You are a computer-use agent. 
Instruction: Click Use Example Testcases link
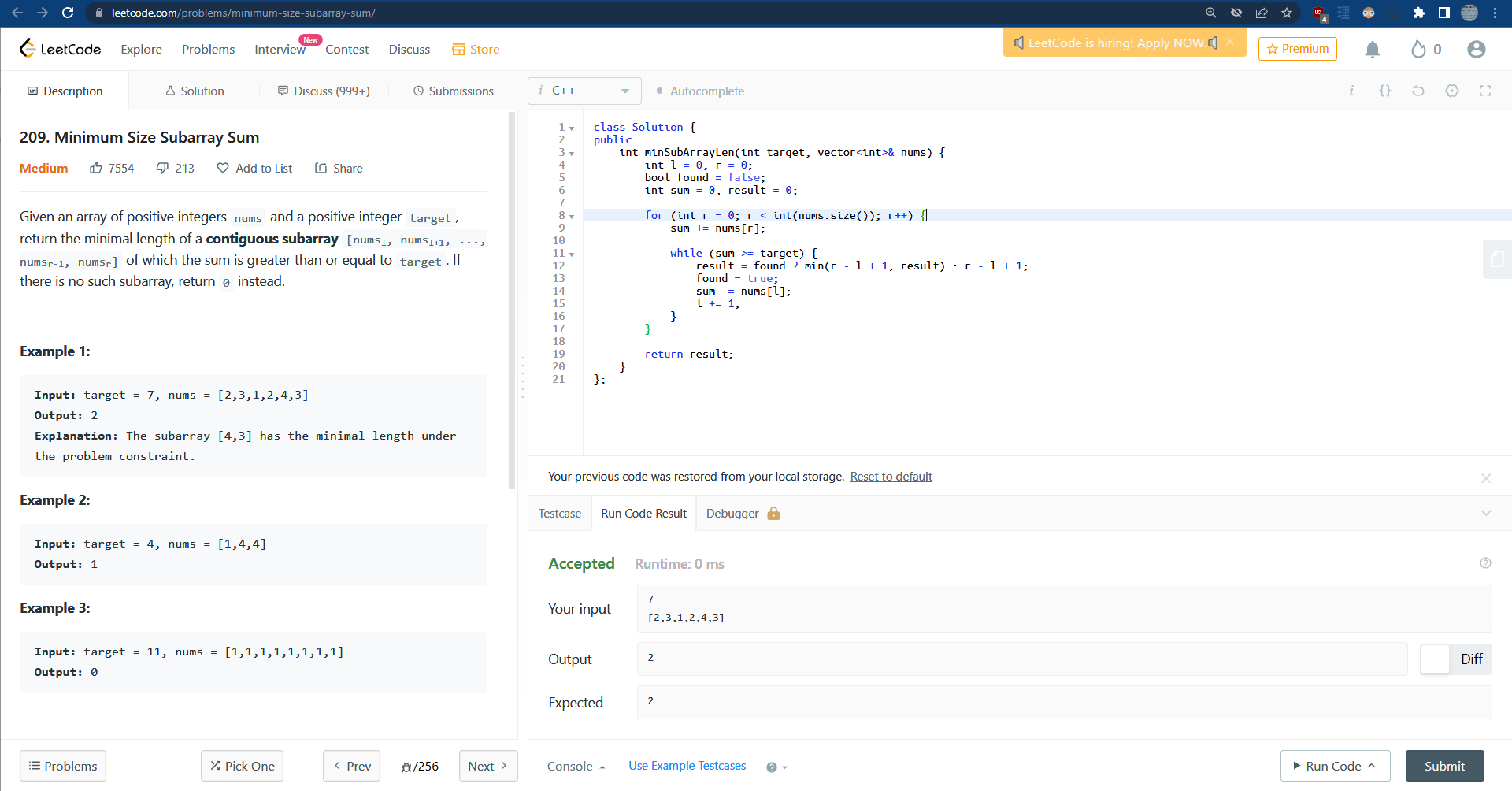point(687,766)
